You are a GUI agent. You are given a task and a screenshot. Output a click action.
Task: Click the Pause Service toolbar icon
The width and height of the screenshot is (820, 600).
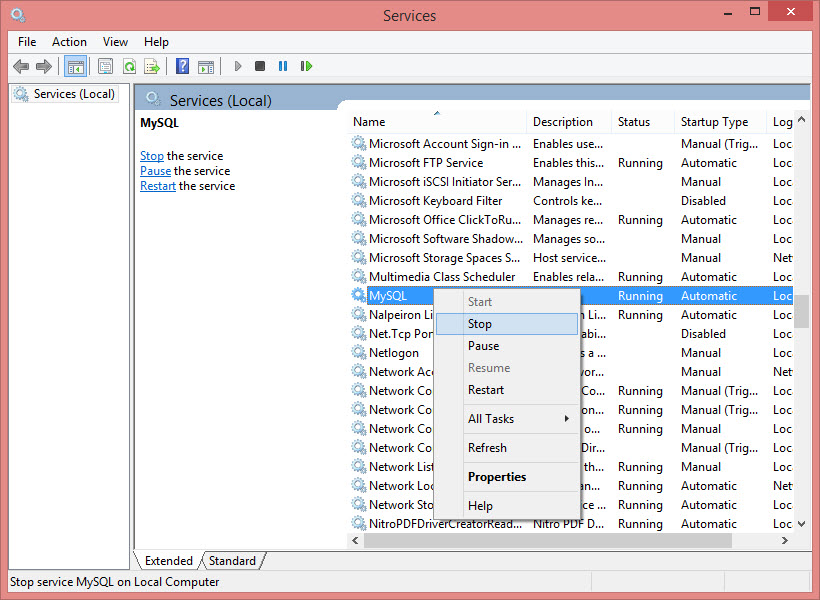(x=283, y=66)
